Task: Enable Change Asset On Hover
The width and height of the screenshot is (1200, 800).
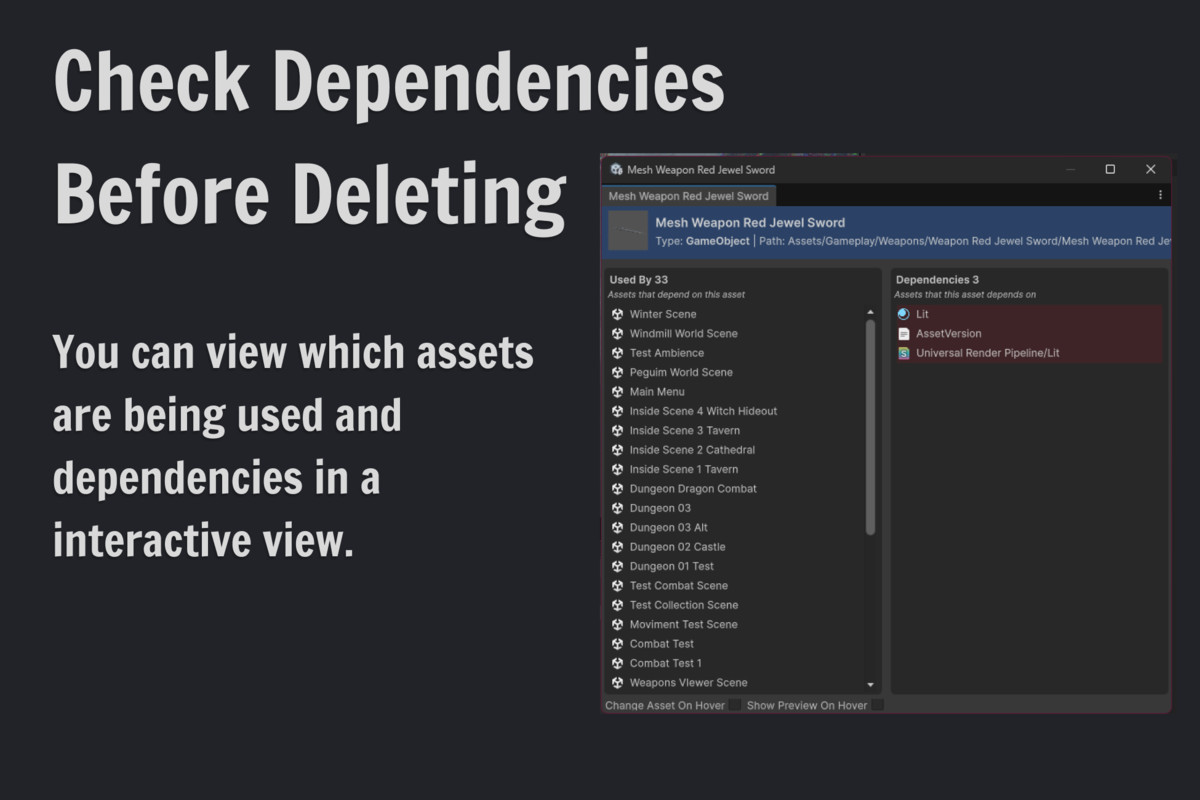Action: point(734,705)
